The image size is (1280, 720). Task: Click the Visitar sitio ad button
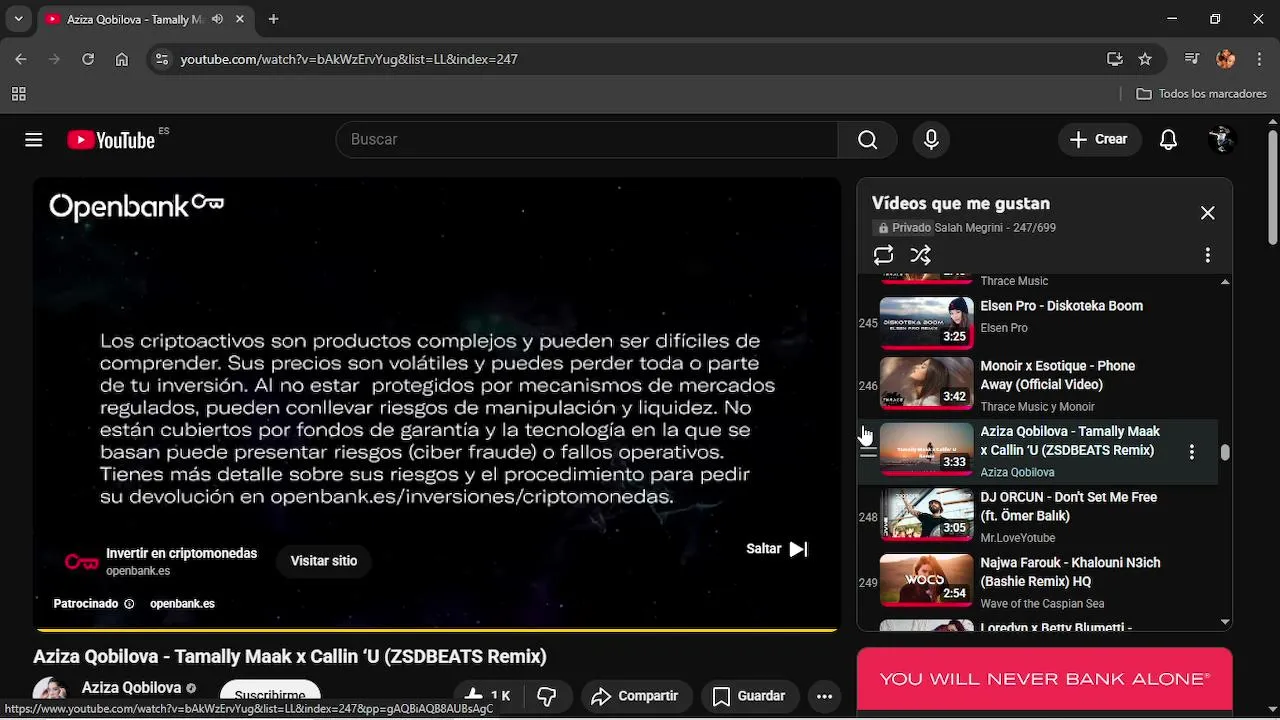coord(324,561)
